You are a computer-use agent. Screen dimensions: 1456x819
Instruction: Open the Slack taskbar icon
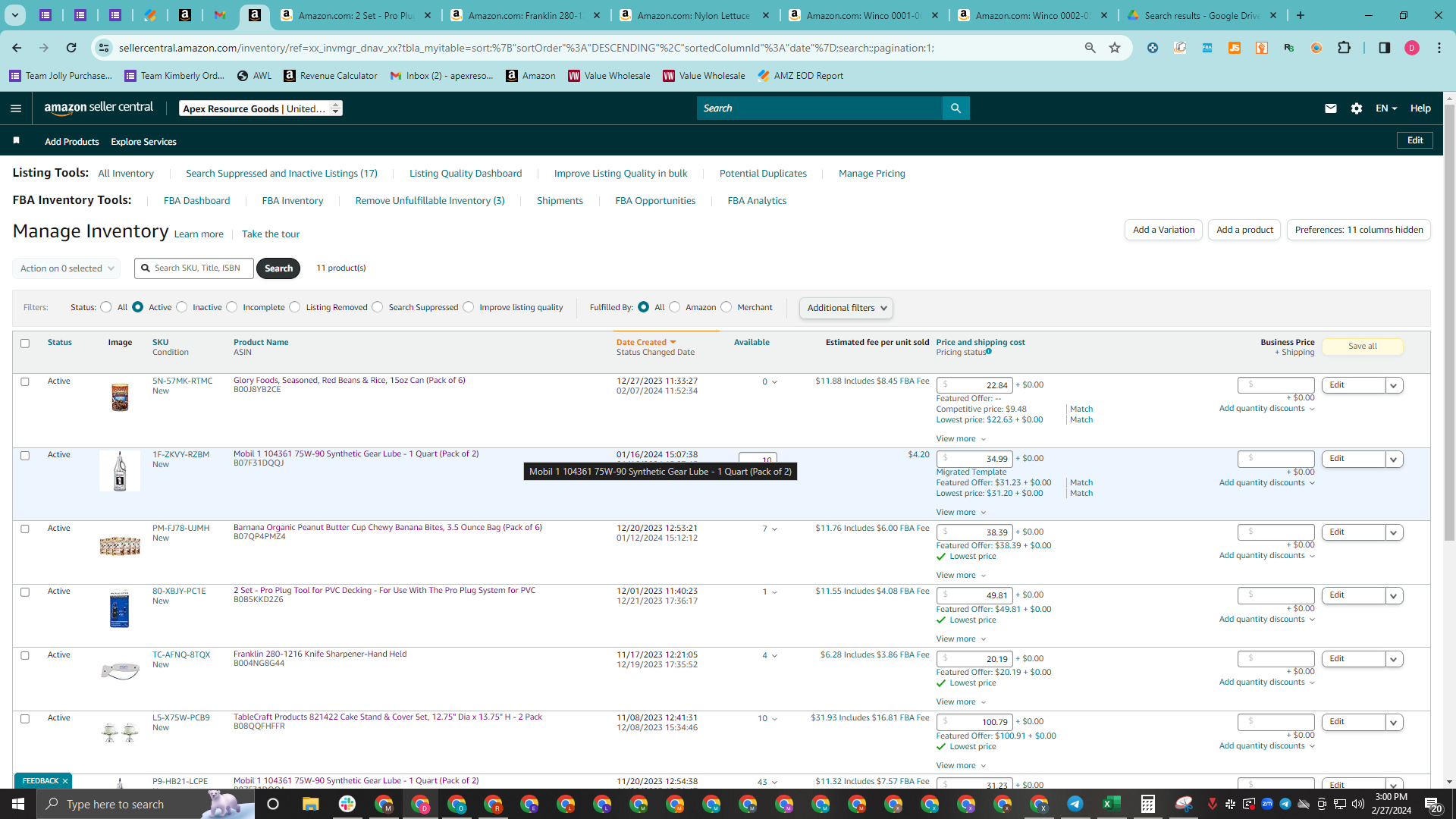[347, 804]
